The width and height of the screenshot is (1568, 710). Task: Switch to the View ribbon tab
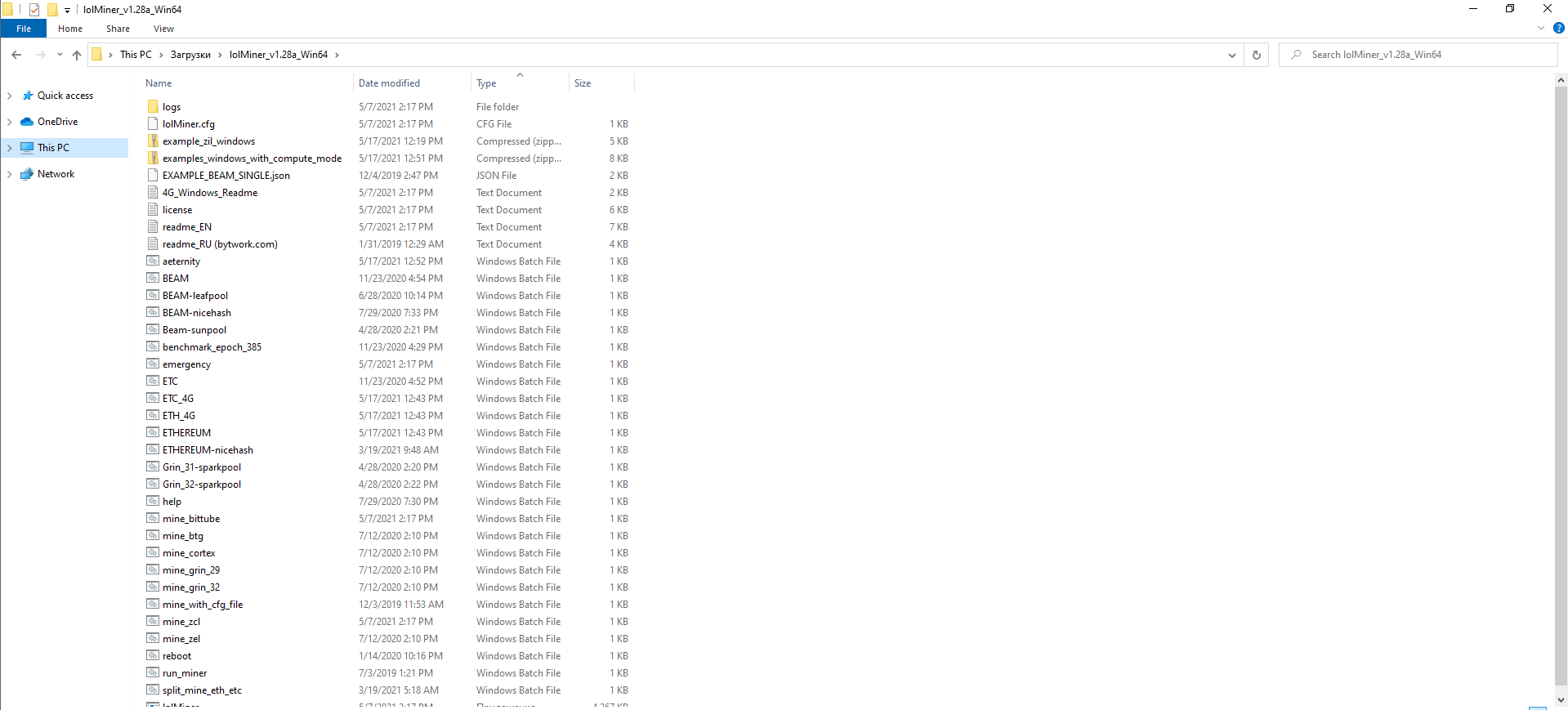(x=163, y=29)
